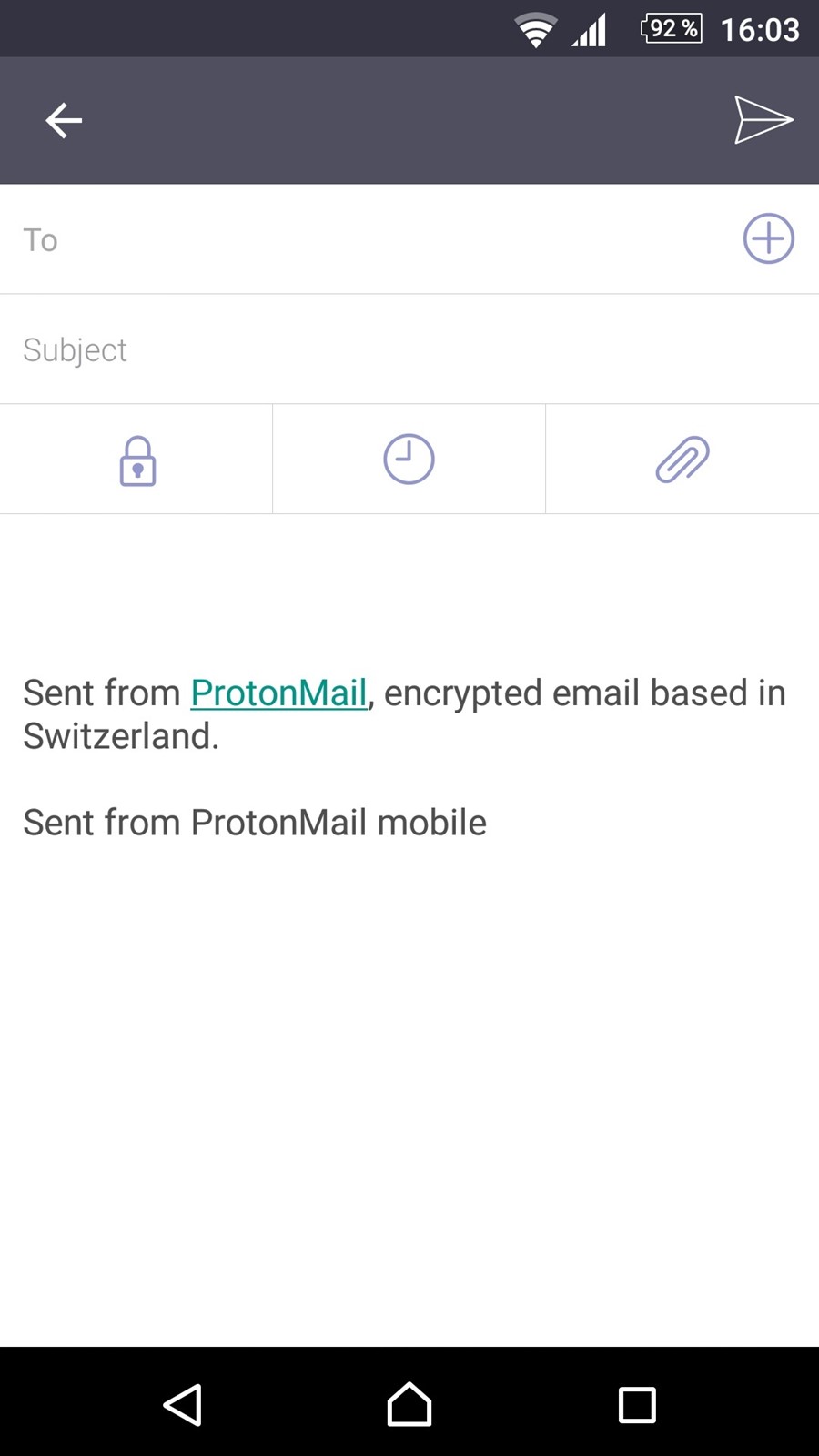
Task: Tap the Wi-Fi status icon
Action: click(x=536, y=30)
